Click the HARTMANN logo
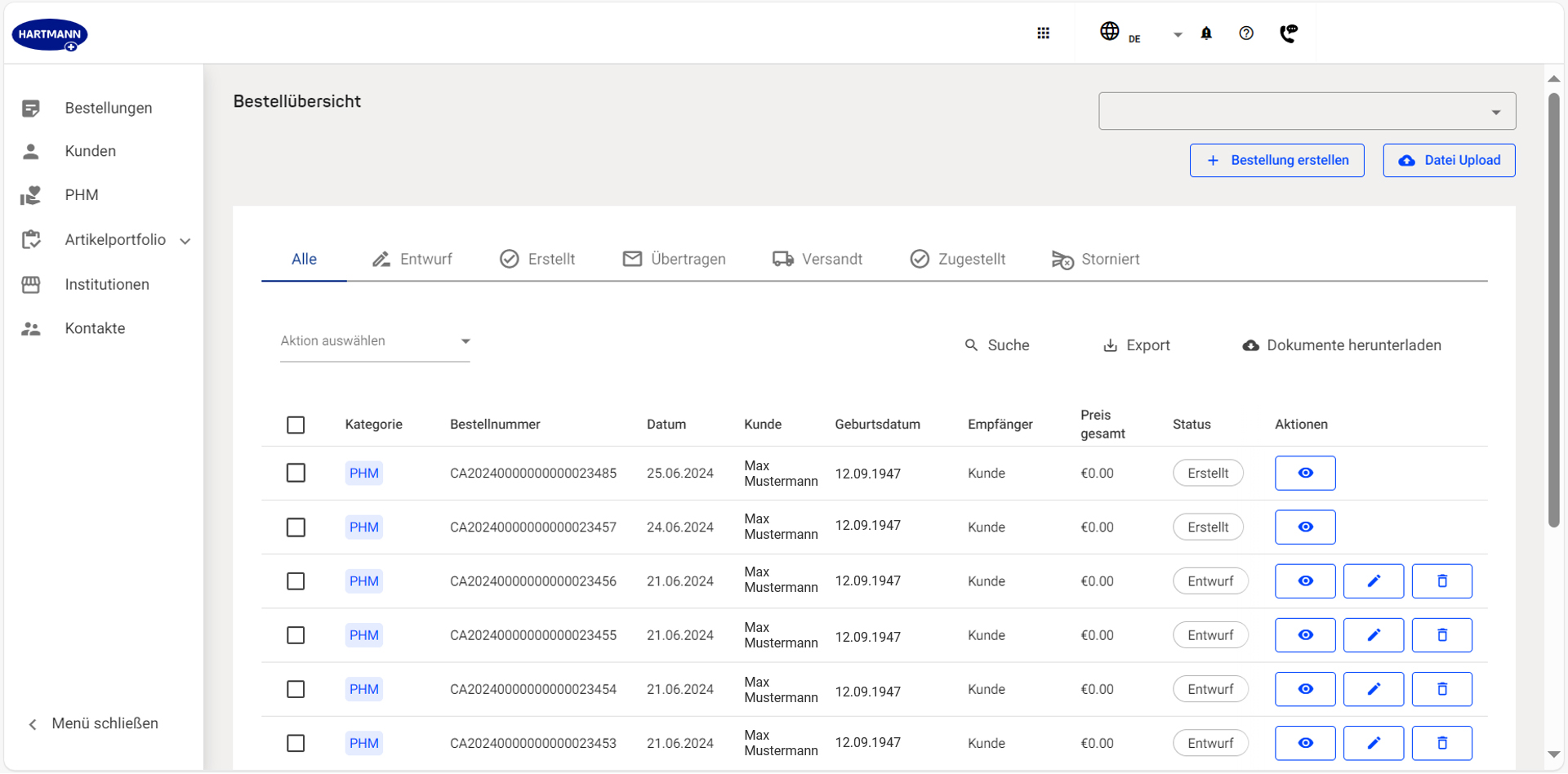The height and width of the screenshot is (774, 1568). (50, 35)
